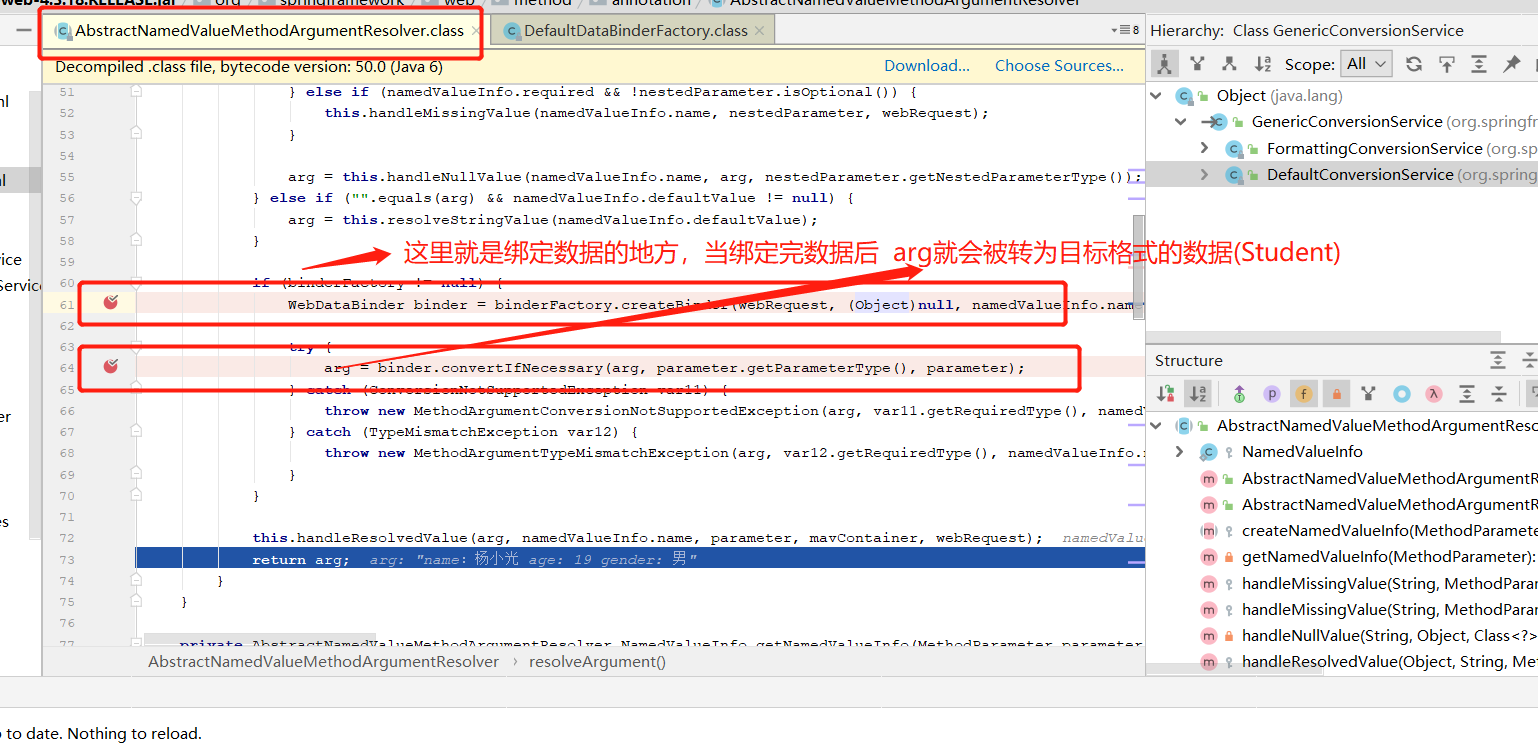Viewport: 1538px width, 745px height.
Task: Select NamedValueInfo in Structure tree
Action: click(1302, 452)
